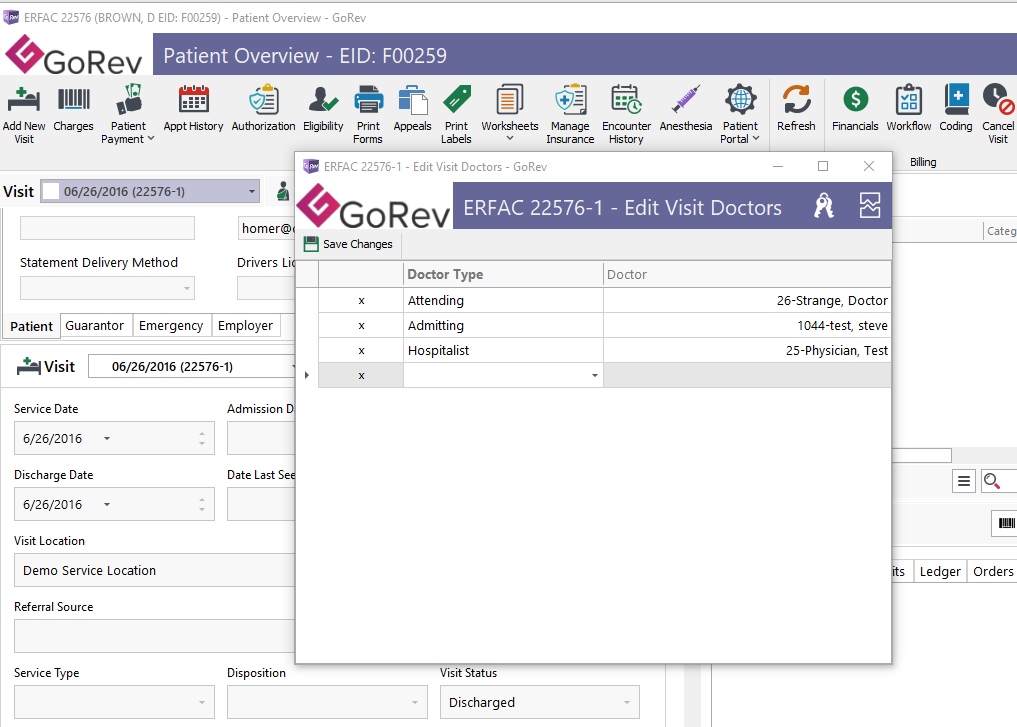Select the Hospitalist doctor type cell
The width and height of the screenshot is (1017, 727).
(503, 351)
